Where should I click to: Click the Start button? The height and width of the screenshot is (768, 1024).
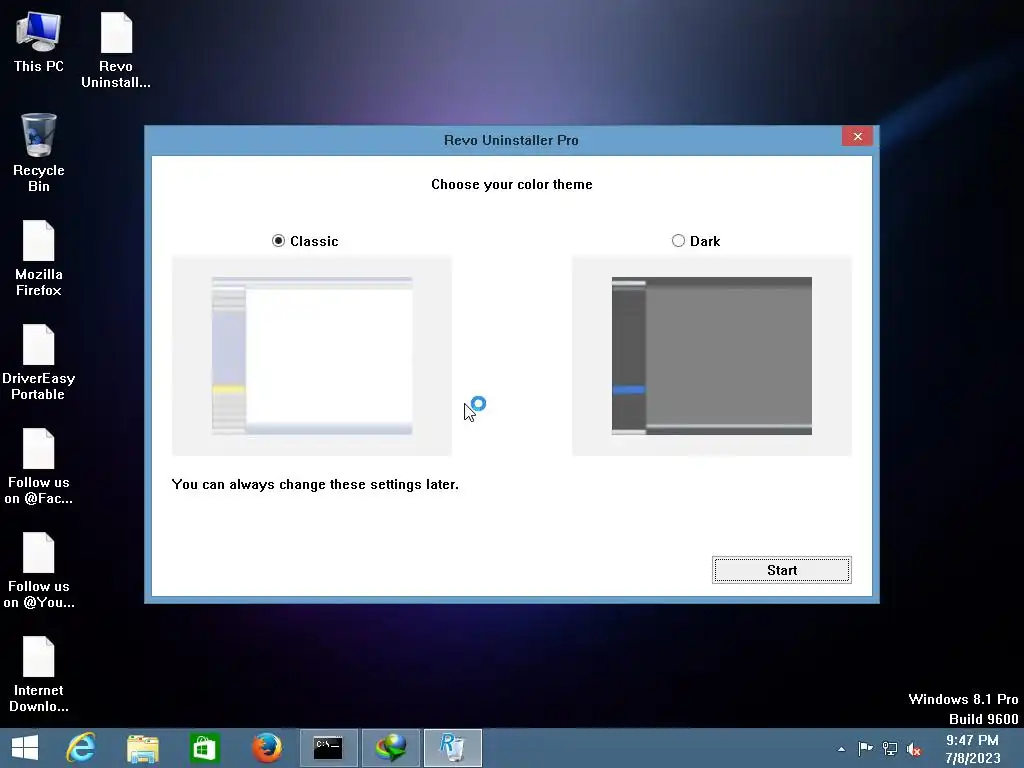(x=782, y=570)
